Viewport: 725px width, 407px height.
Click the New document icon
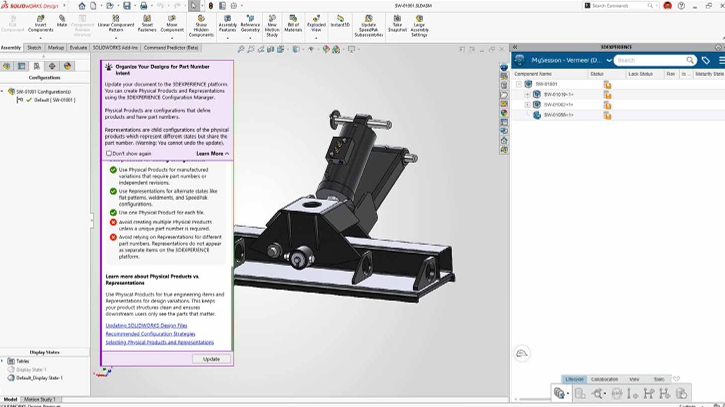tap(93, 6)
